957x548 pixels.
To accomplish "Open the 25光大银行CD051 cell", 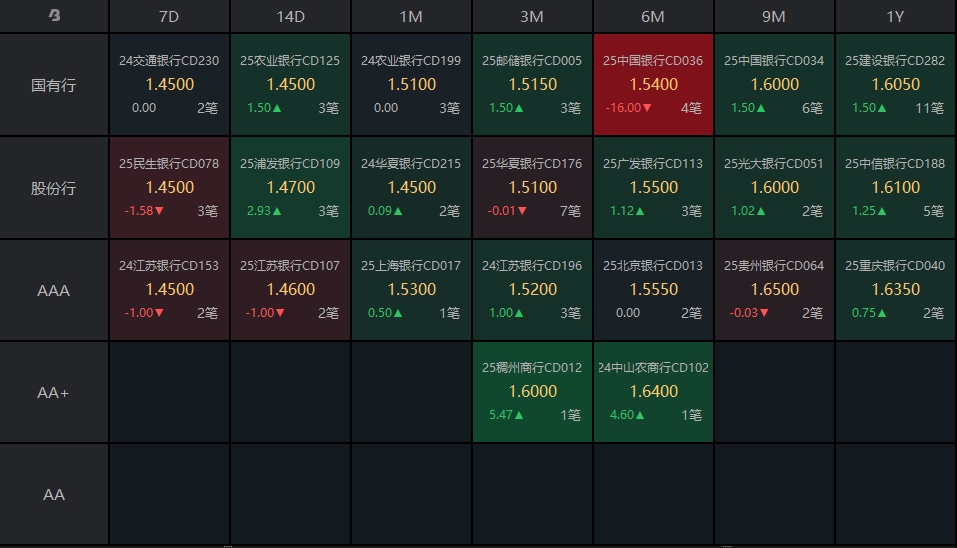I will (x=774, y=187).
